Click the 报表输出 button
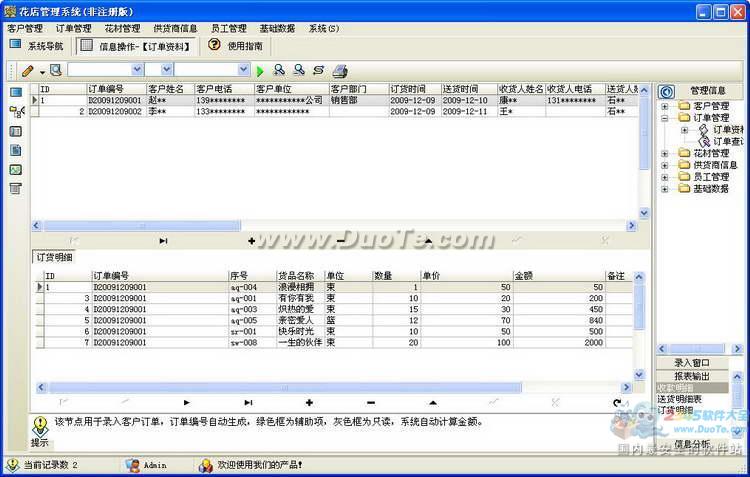 pyautogui.click(x=692, y=376)
